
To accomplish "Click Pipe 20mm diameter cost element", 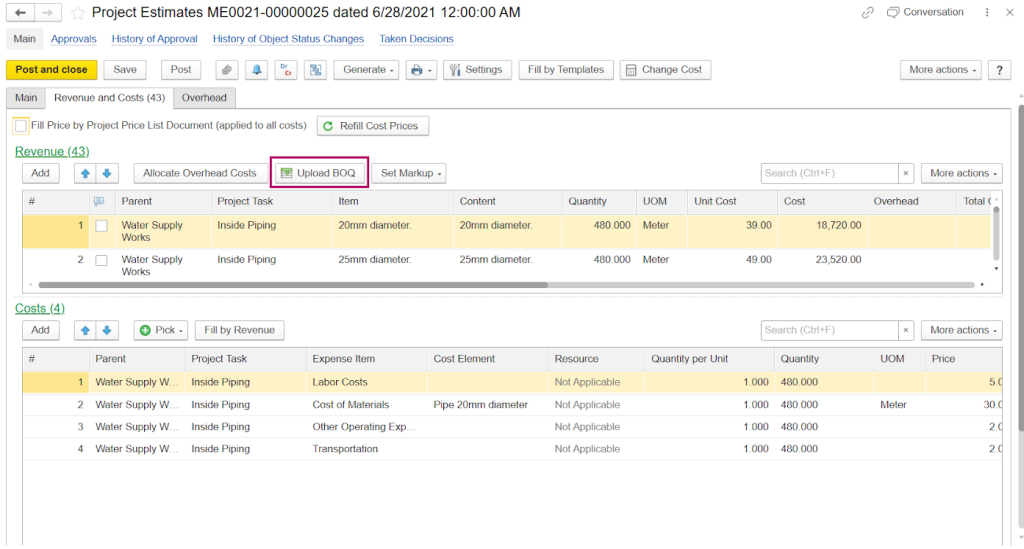I will pos(481,405).
